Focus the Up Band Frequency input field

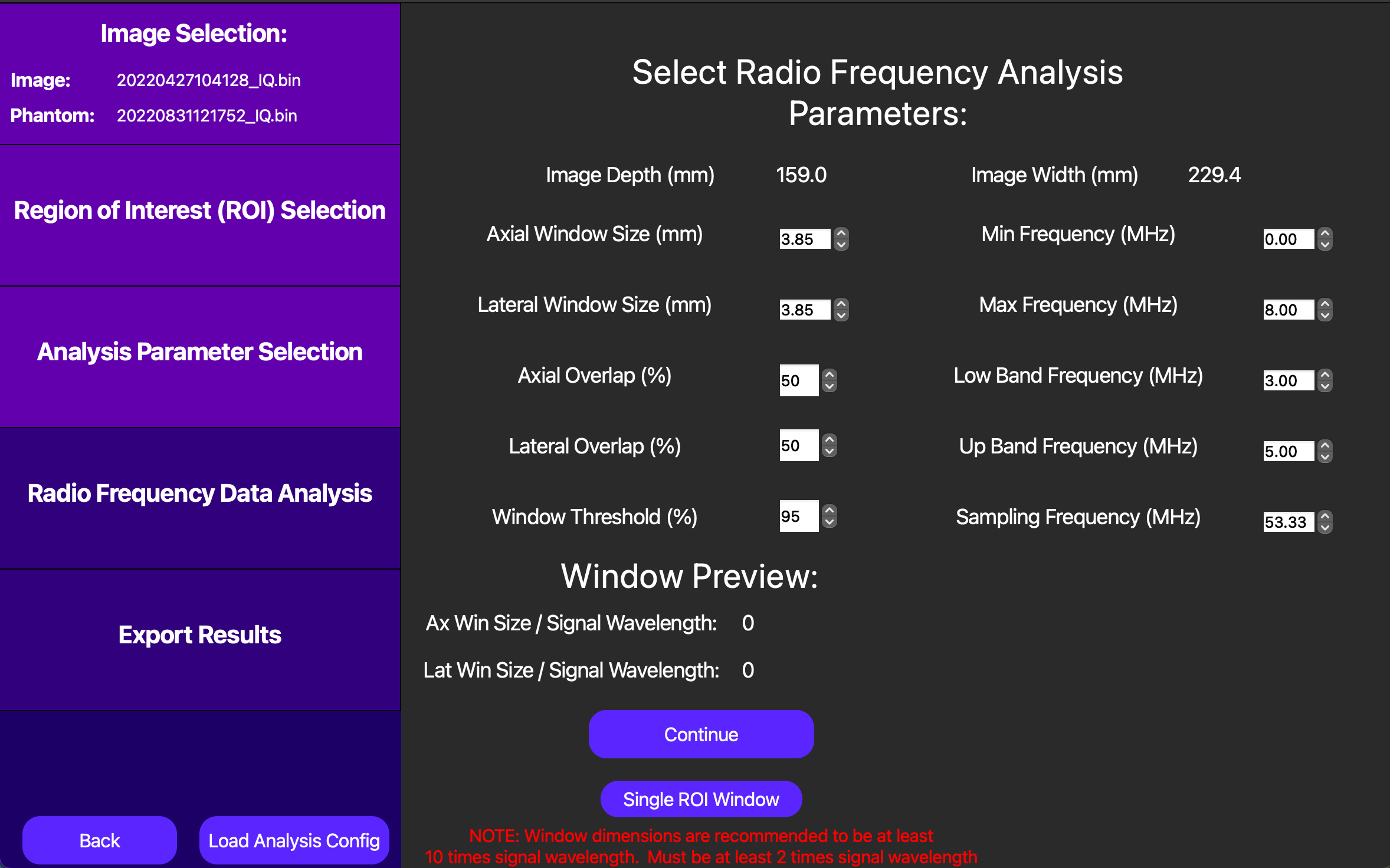click(x=1289, y=451)
